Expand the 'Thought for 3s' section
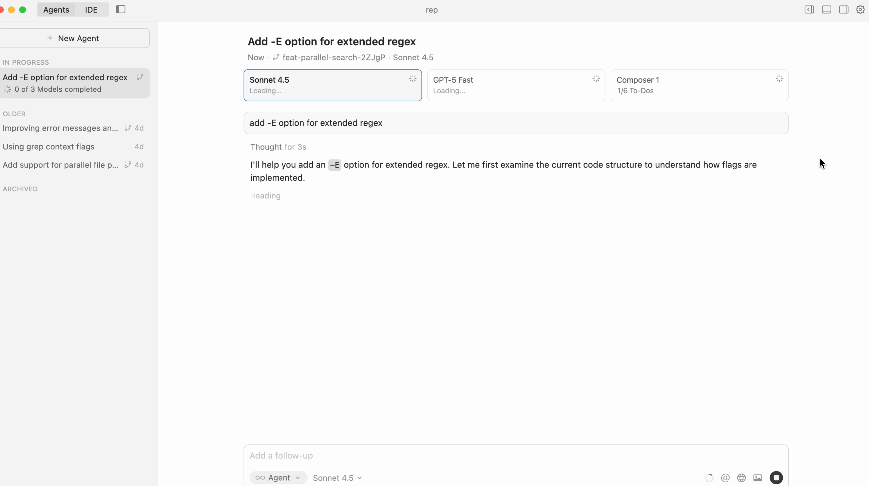Image resolution: width=869 pixels, height=486 pixels. [278, 147]
